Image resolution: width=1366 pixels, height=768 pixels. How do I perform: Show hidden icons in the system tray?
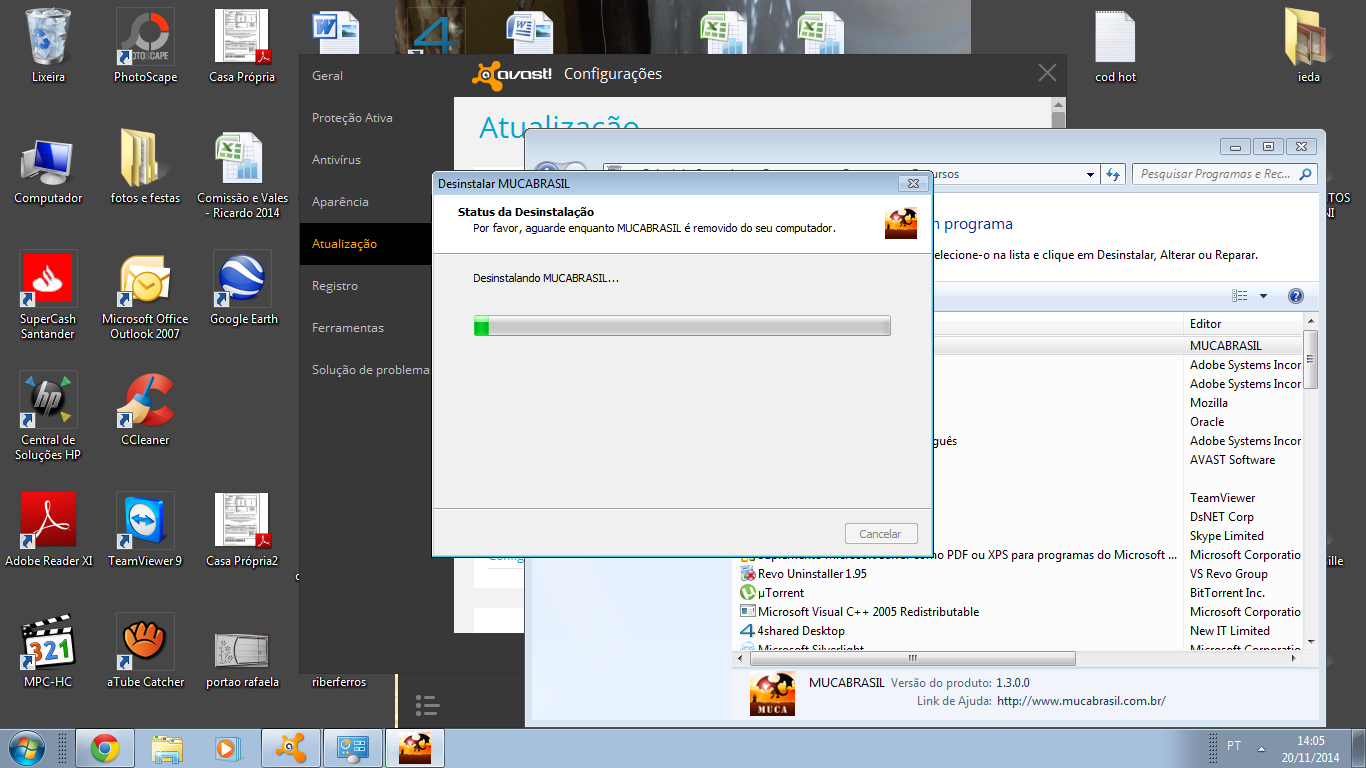1260,748
